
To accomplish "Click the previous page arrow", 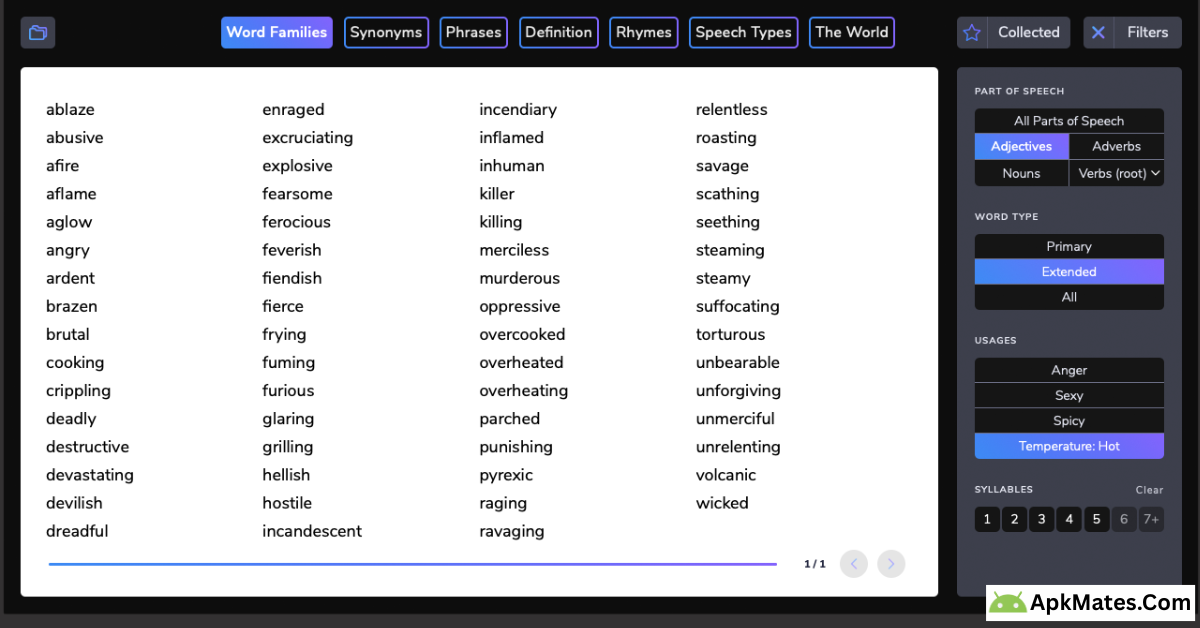I will tap(853, 563).
